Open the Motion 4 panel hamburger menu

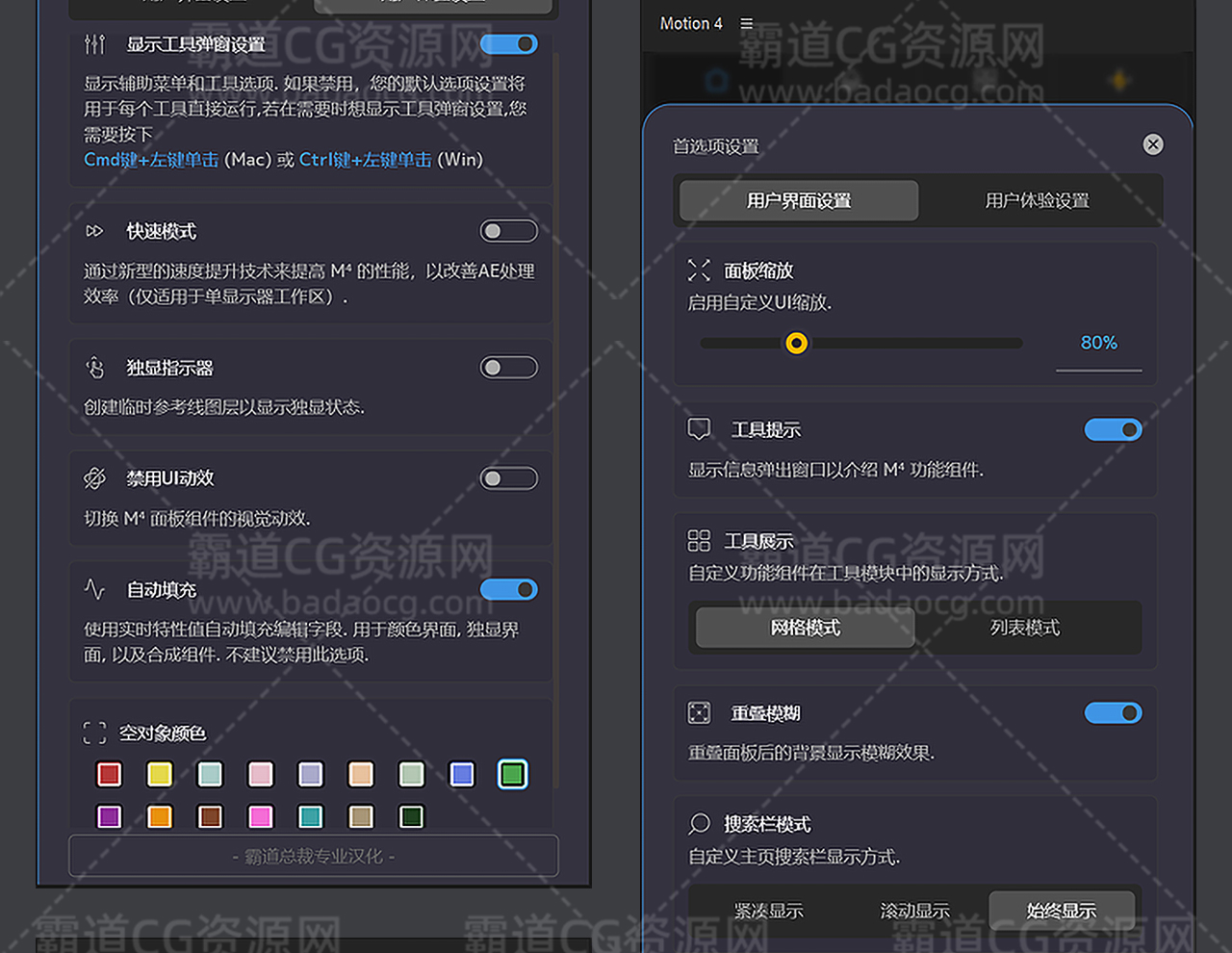pos(746,24)
